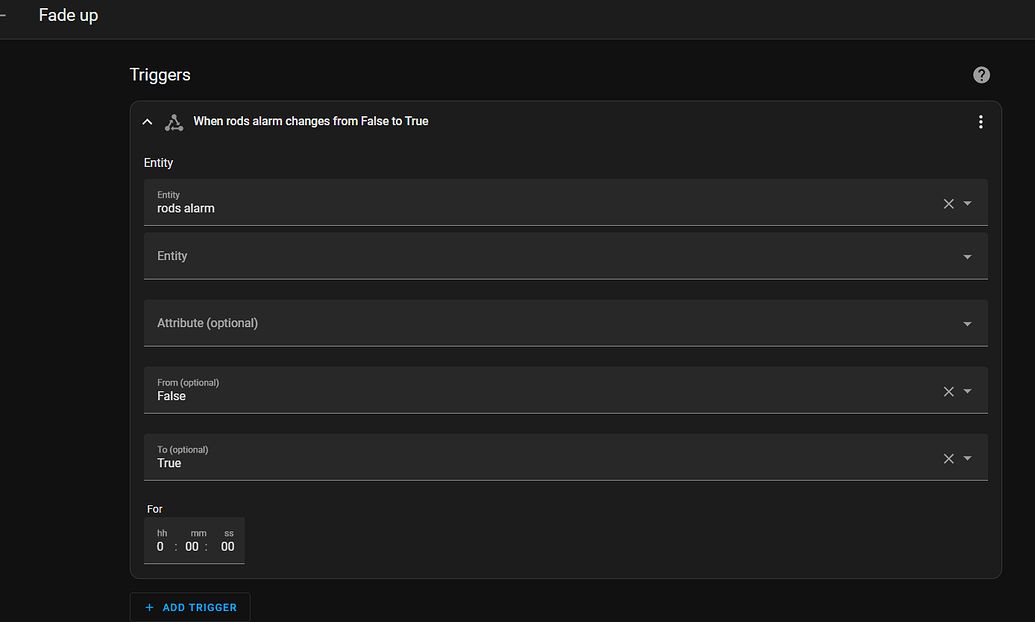Expand the From (optional) dropdown arrow
This screenshot has width=1035, height=622.
coord(967,391)
